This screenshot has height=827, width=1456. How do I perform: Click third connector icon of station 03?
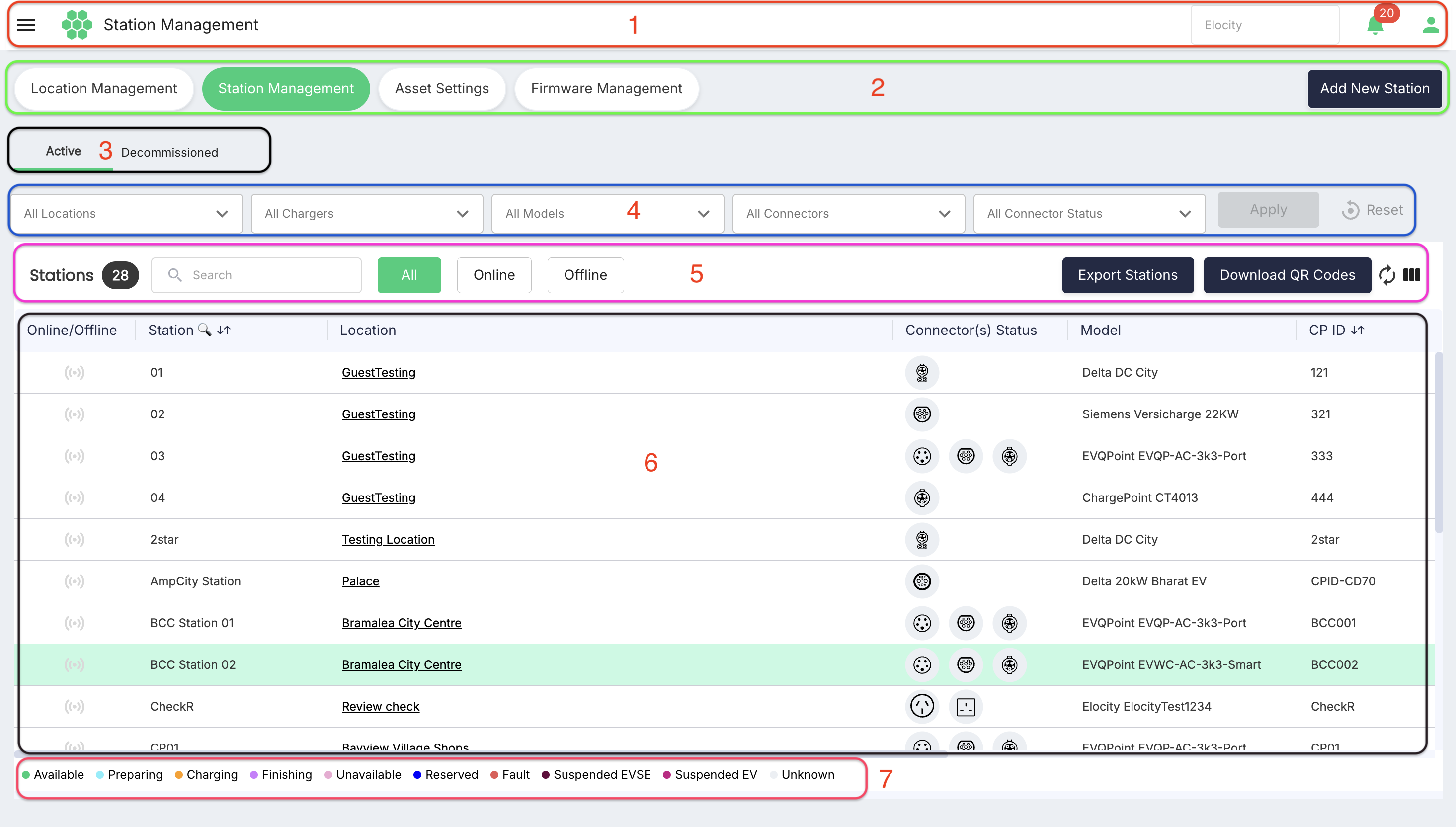coord(1009,456)
